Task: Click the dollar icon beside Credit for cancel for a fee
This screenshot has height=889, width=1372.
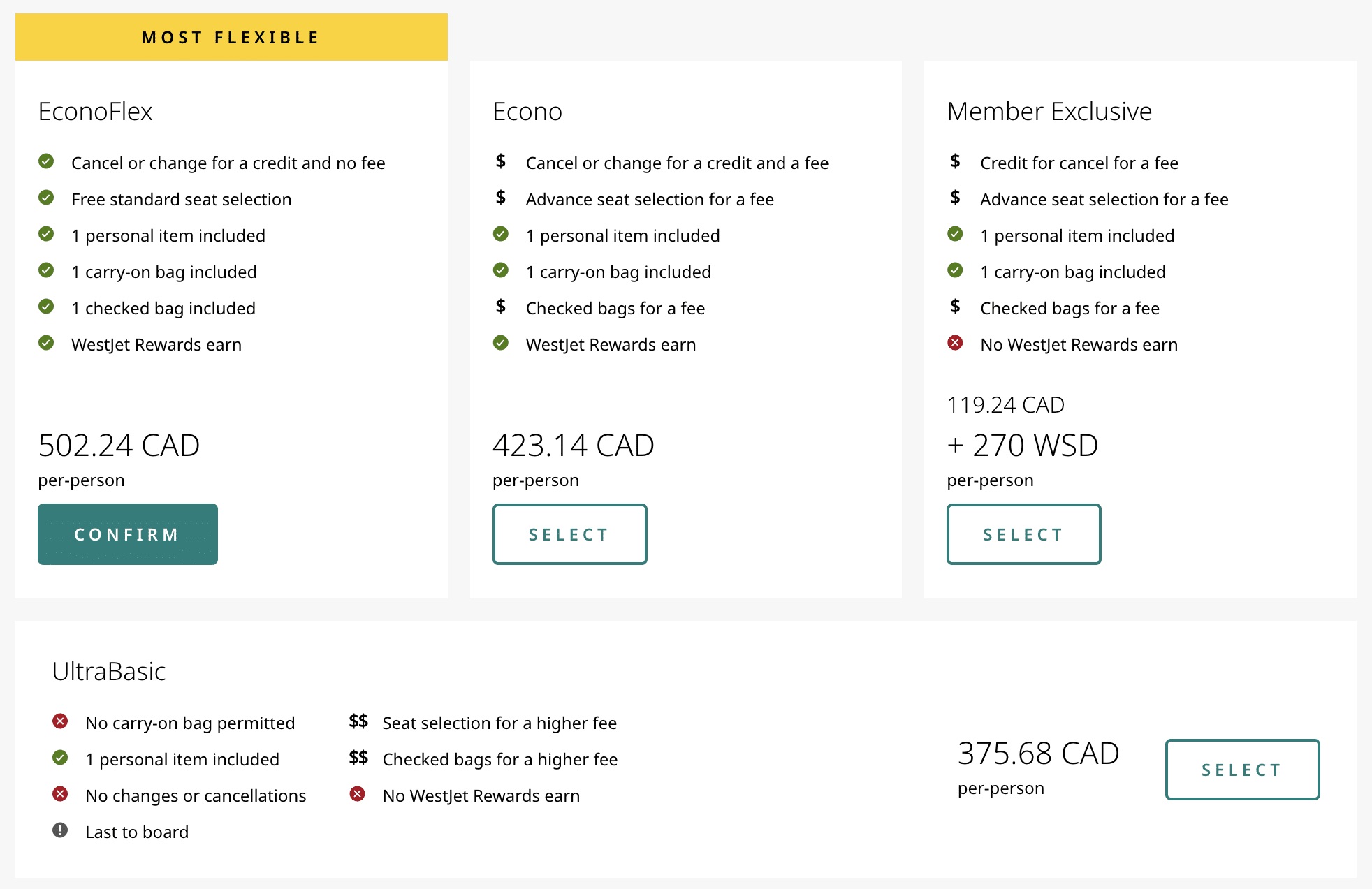Action: coord(955,161)
